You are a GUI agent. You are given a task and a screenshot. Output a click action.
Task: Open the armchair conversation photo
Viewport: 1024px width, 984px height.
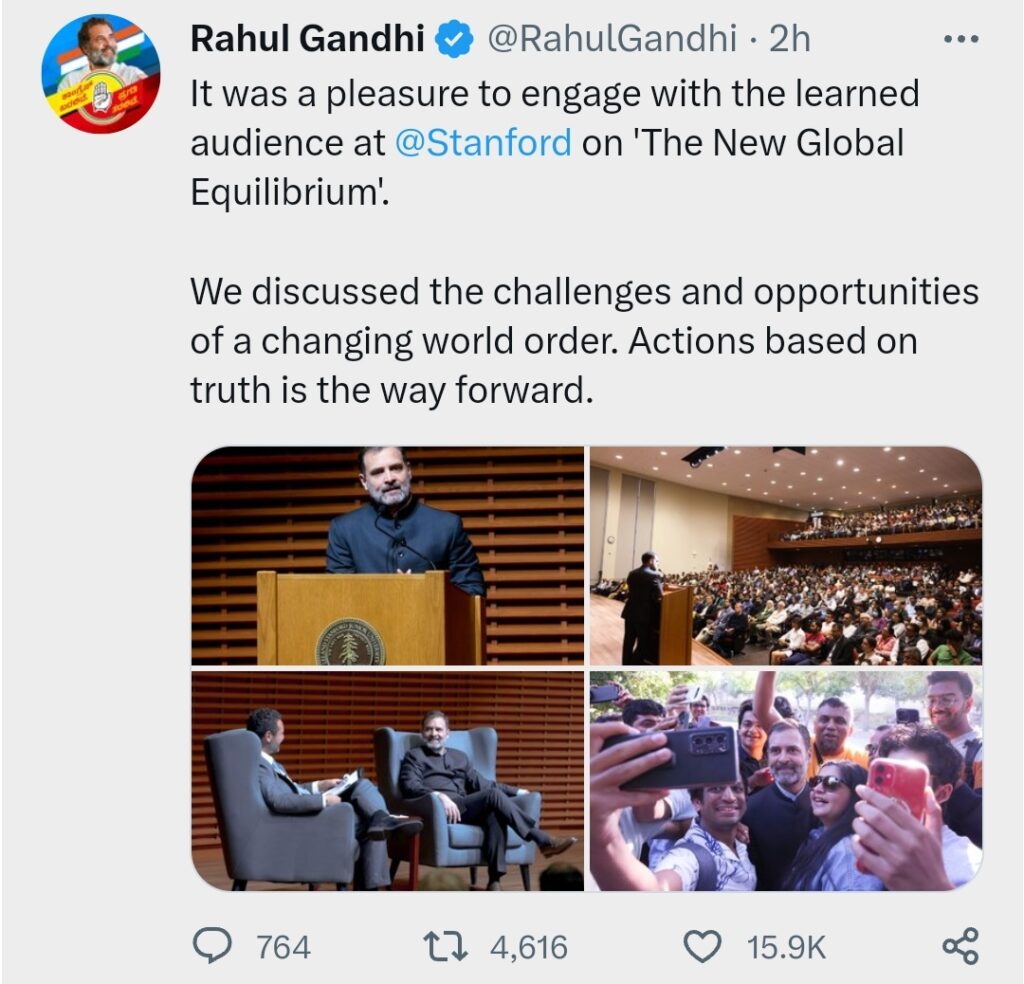click(x=388, y=781)
